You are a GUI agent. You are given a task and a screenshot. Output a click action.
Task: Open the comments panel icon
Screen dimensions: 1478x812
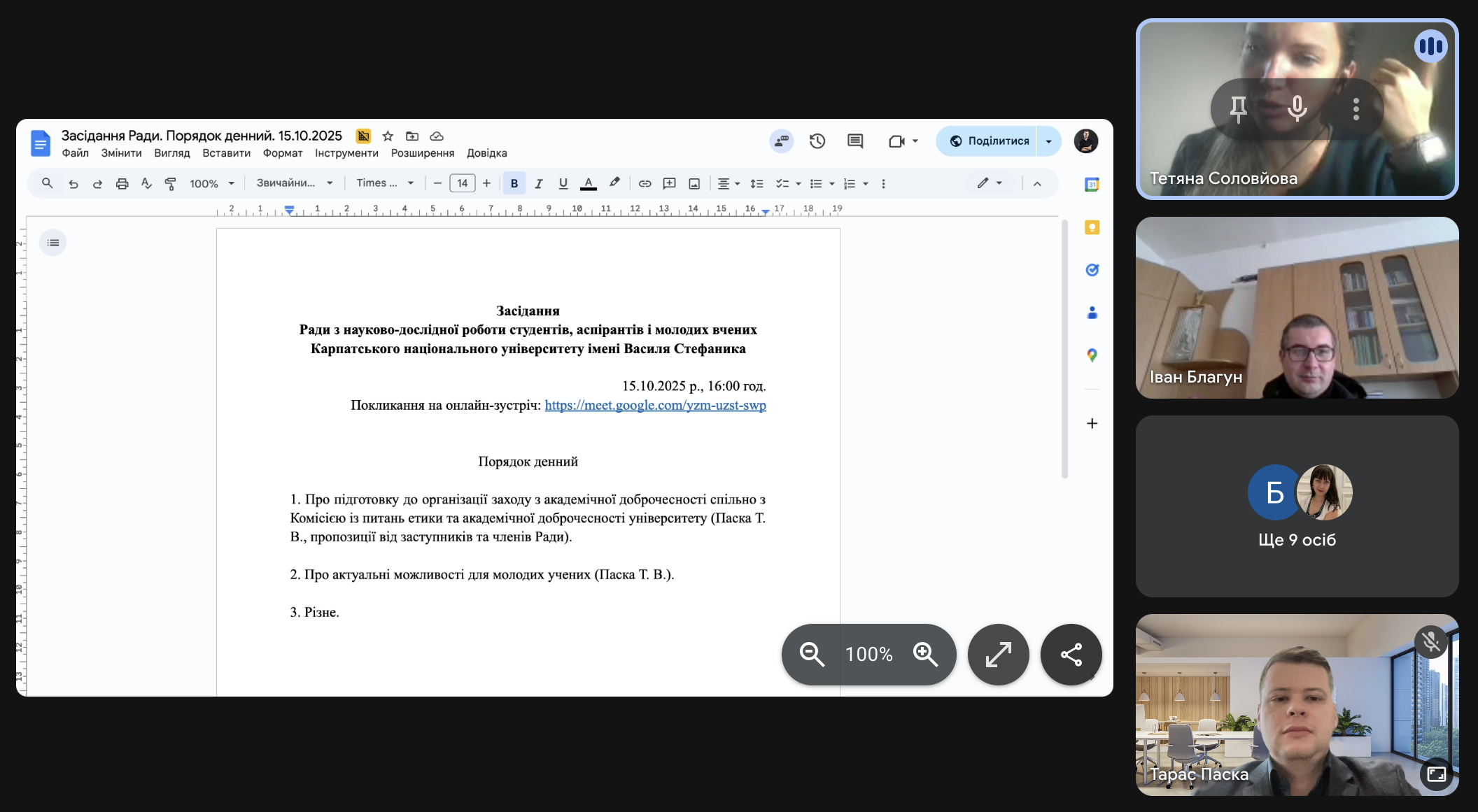point(854,141)
